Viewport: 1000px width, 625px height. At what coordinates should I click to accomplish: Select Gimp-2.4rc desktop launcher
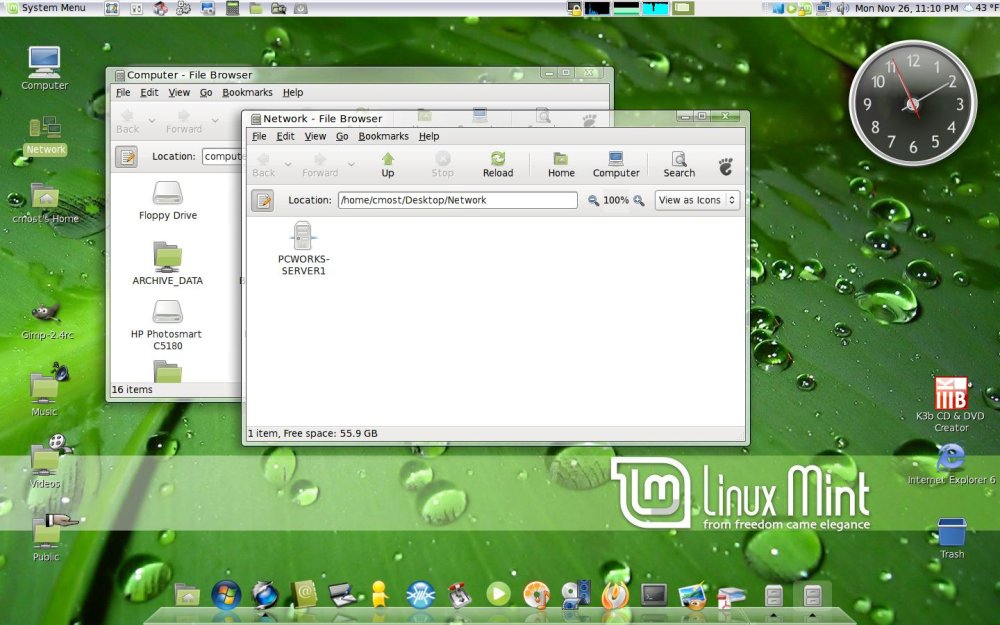(47, 321)
